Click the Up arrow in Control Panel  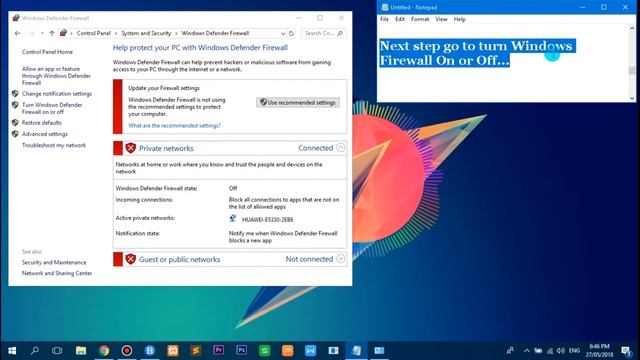(52, 33)
